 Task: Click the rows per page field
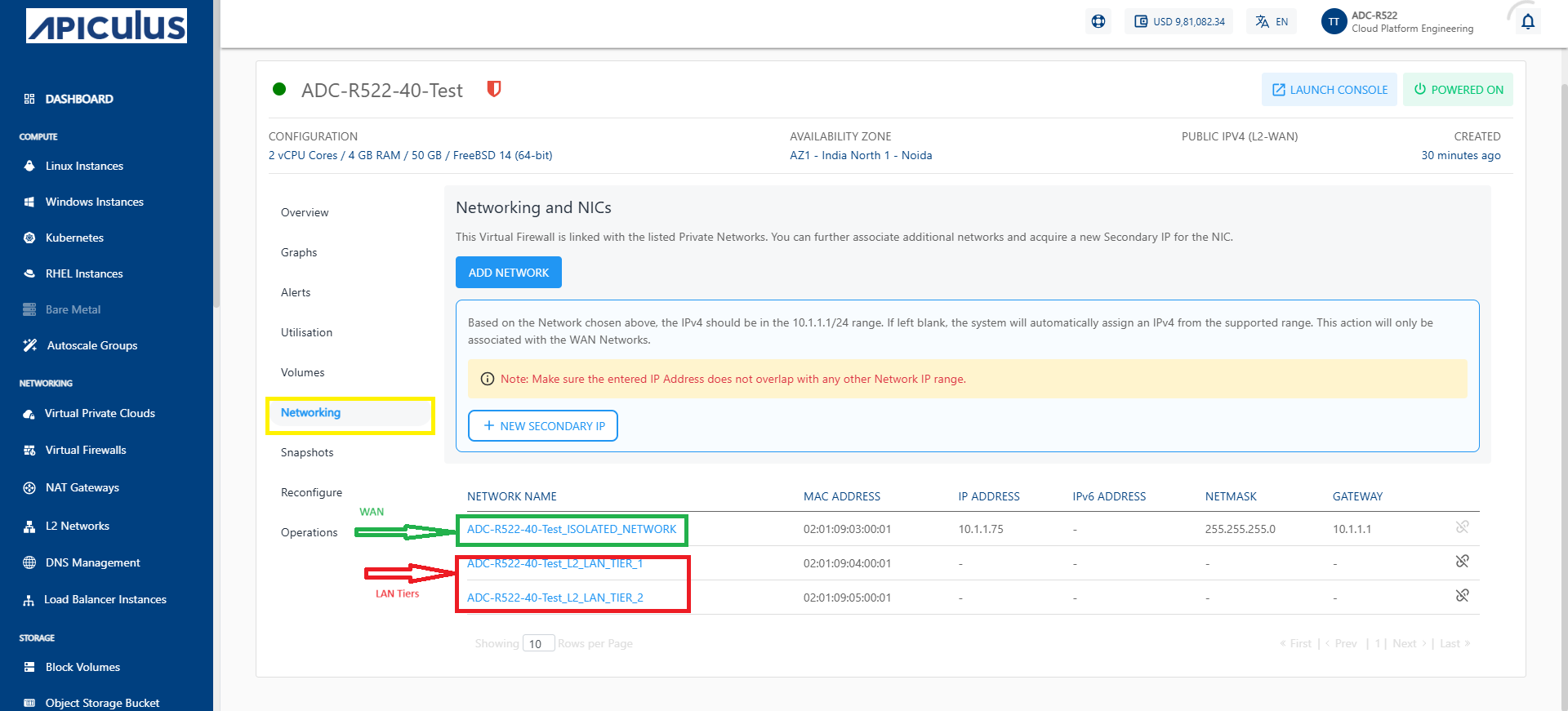pos(539,643)
